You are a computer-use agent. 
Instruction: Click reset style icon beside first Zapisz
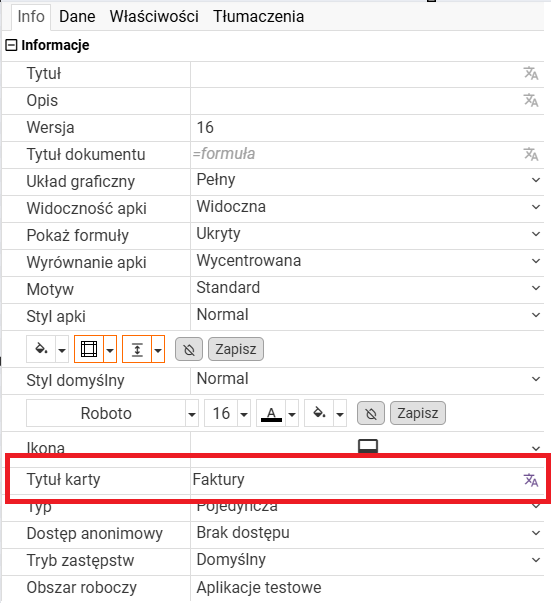[189, 350]
